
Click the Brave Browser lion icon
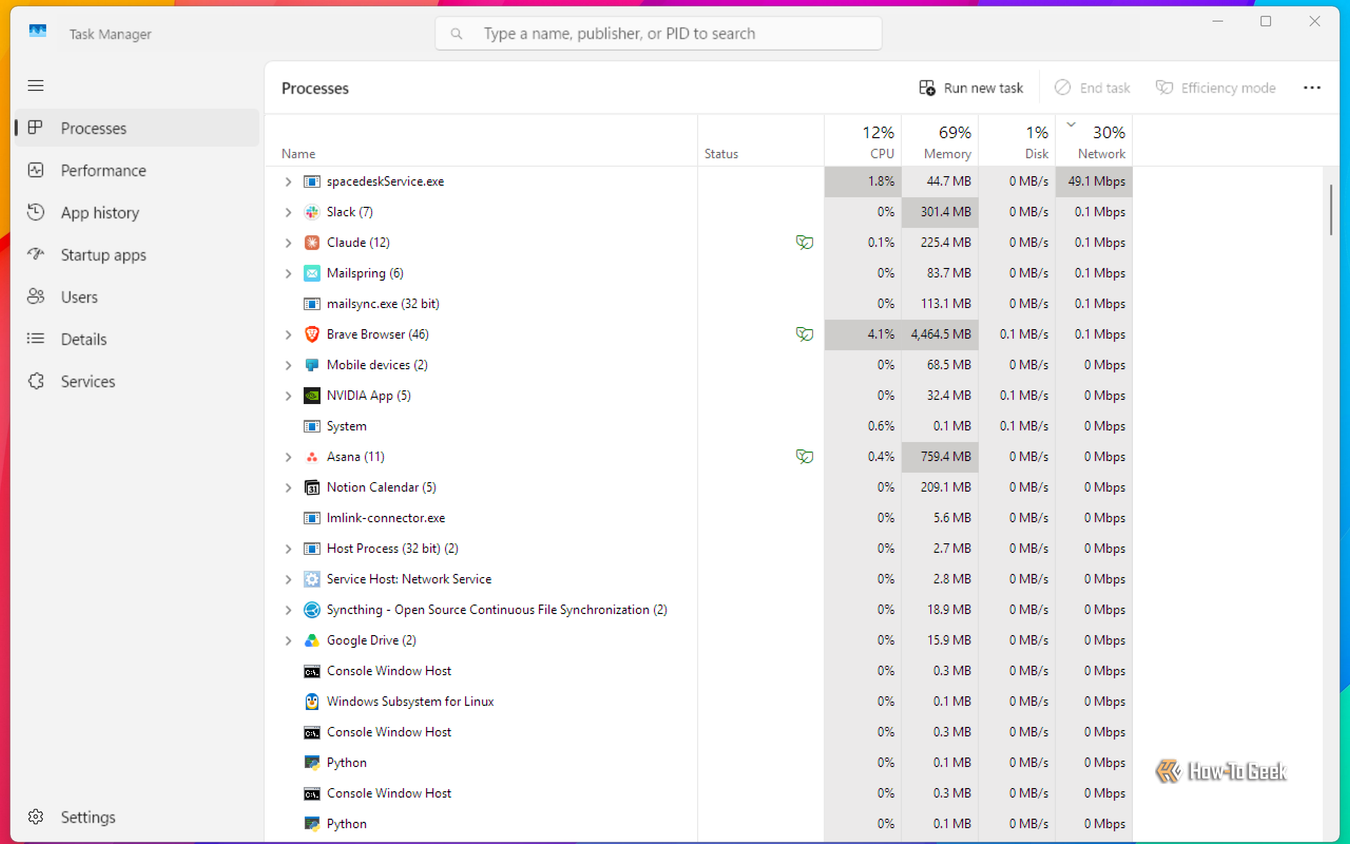pyautogui.click(x=312, y=334)
